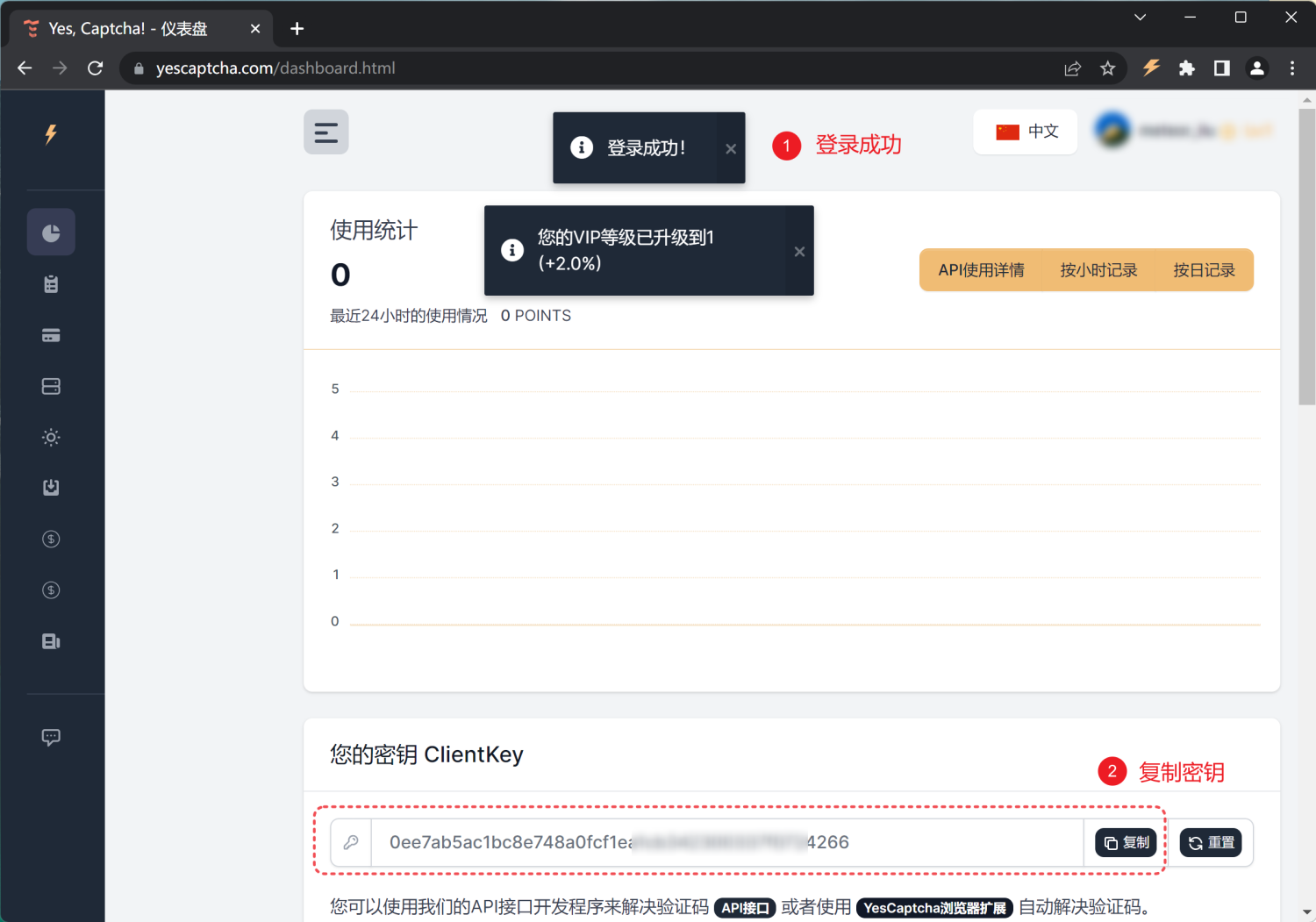Reload the page with the refresh icon
The height and width of the screenshot is (922, 1316).
96,68
